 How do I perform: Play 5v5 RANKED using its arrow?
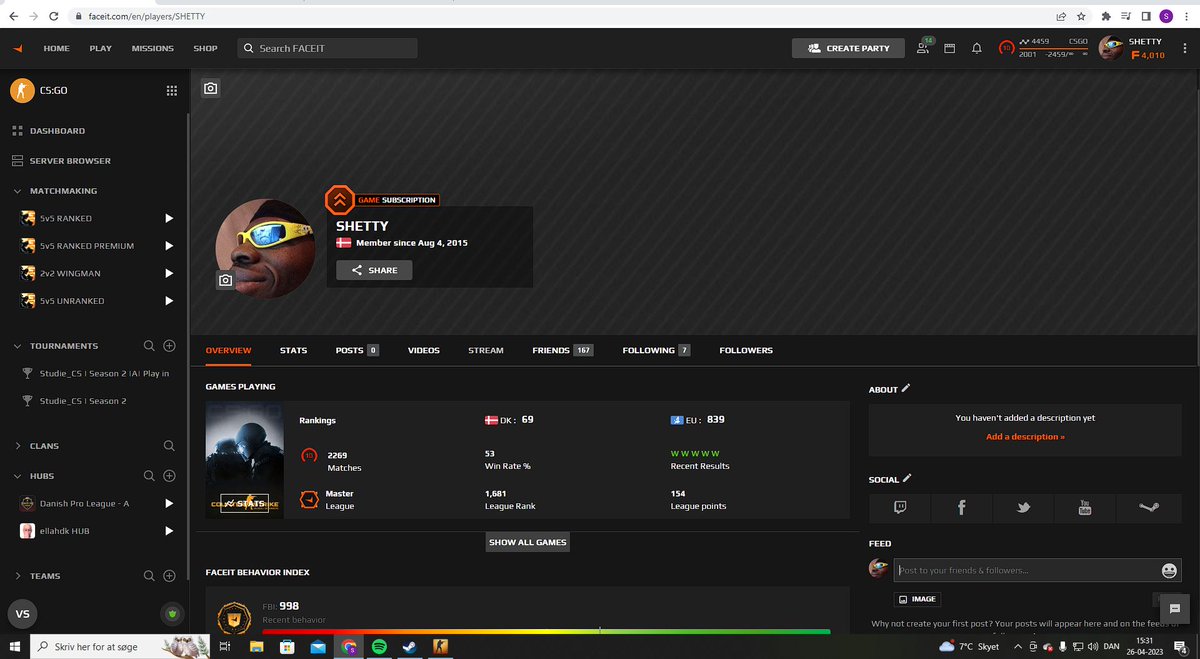coord(169,218)
